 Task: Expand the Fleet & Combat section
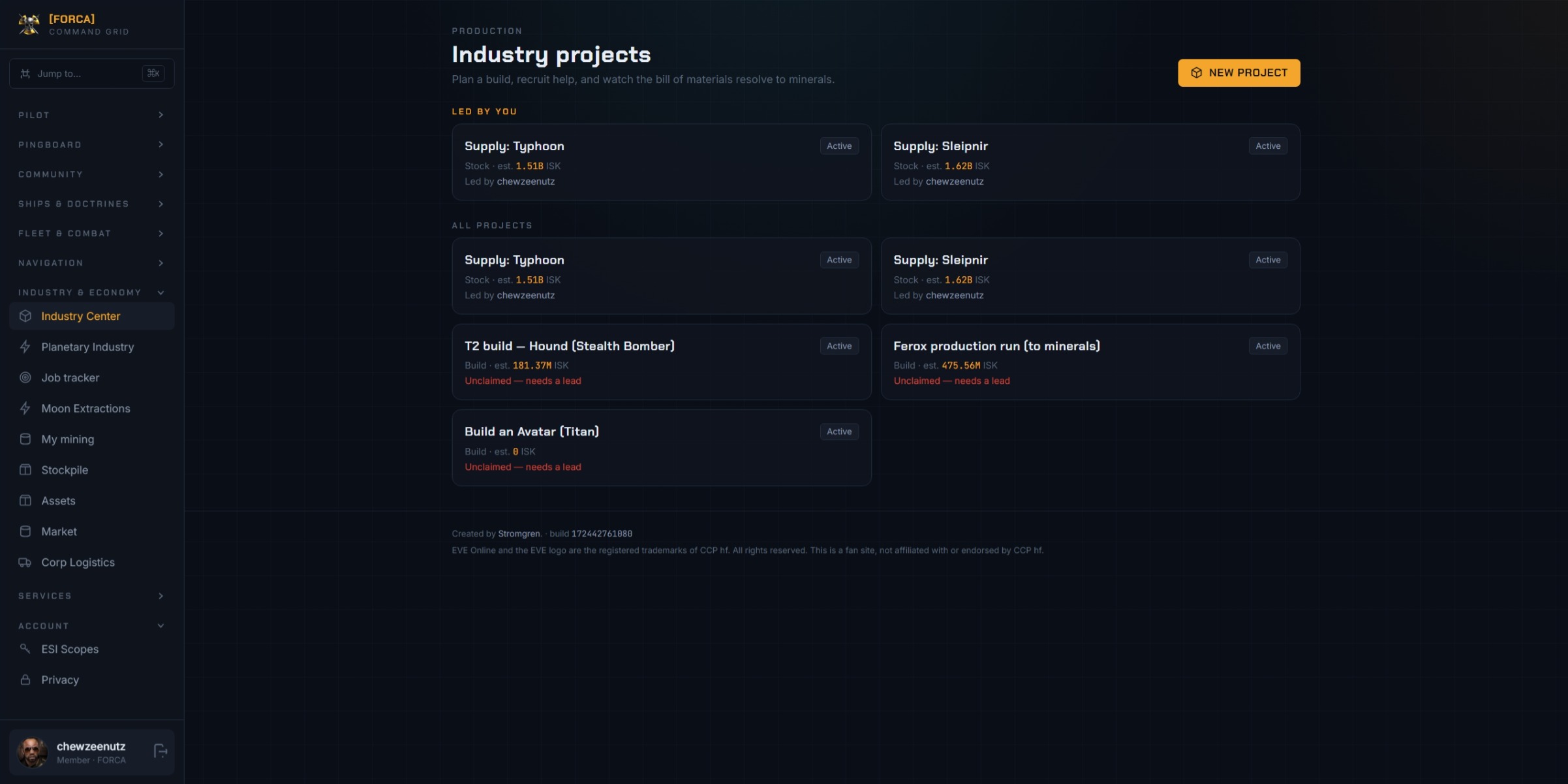click(91, 233)
